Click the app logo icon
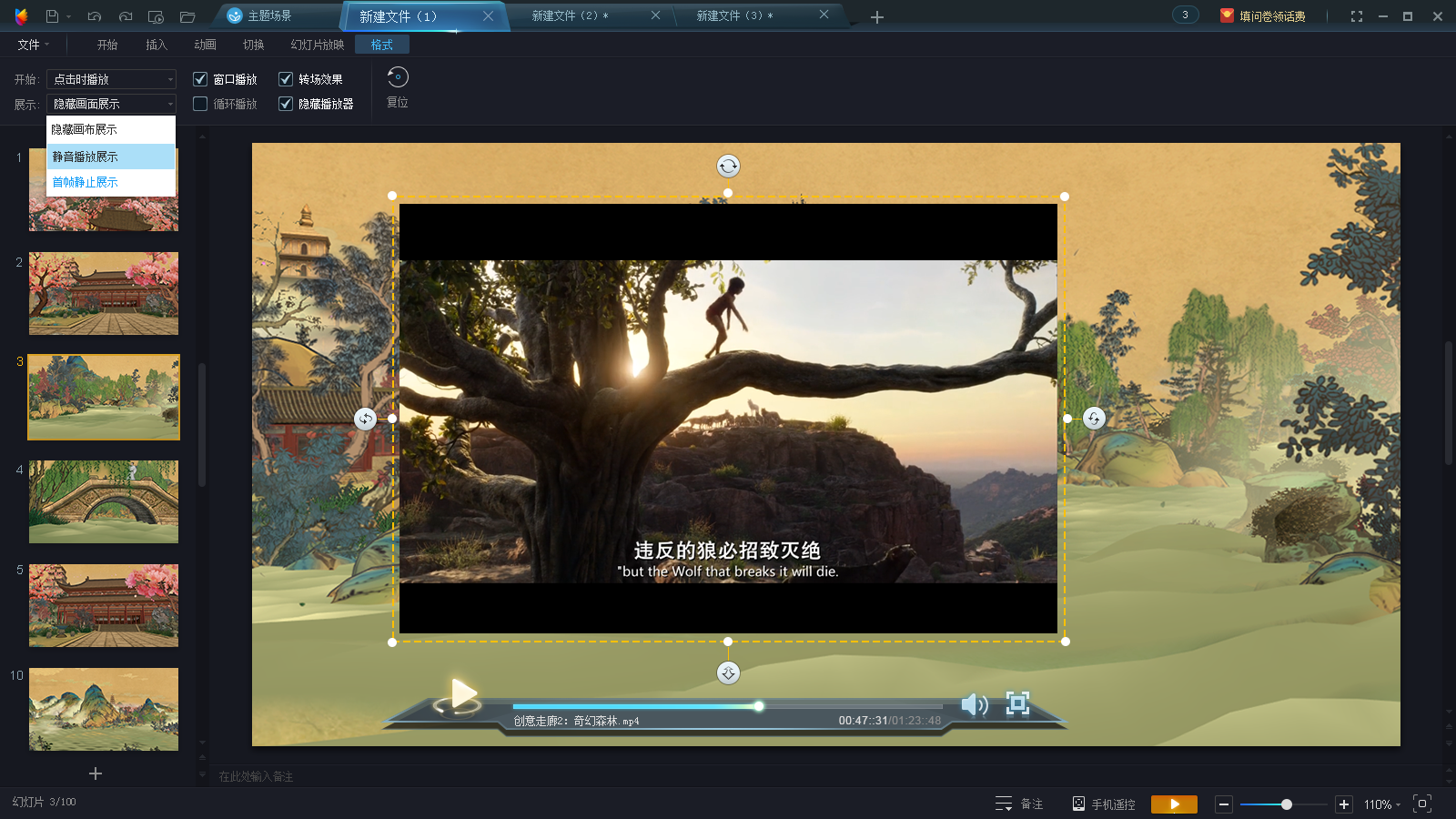The image size is (1456, 819). pos(22,16)
